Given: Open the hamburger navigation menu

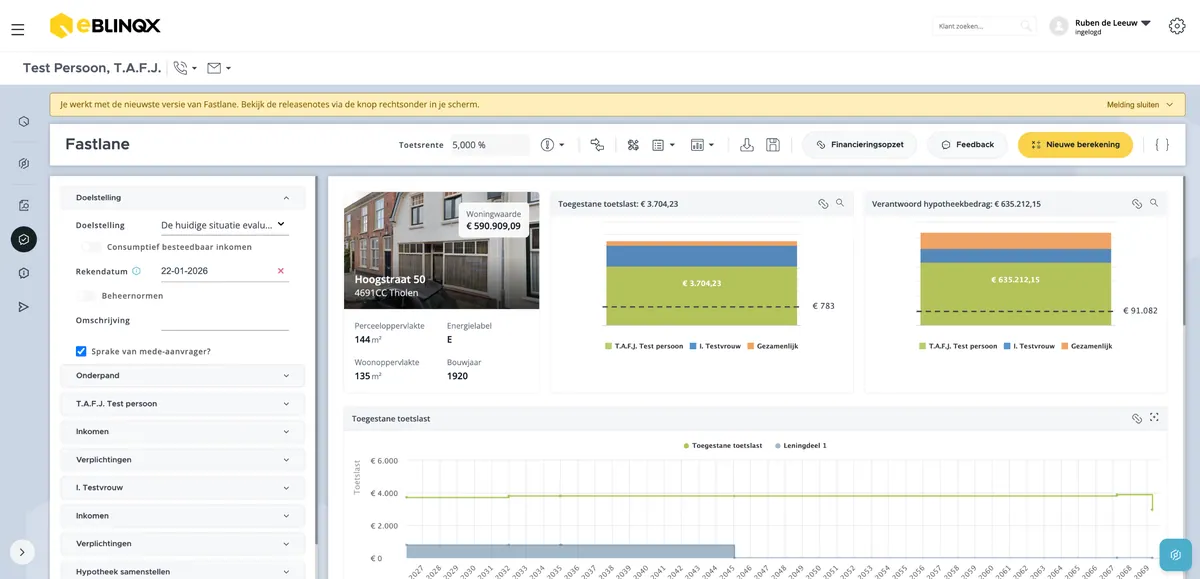Looking at the screenshot, I should point(17,30).
